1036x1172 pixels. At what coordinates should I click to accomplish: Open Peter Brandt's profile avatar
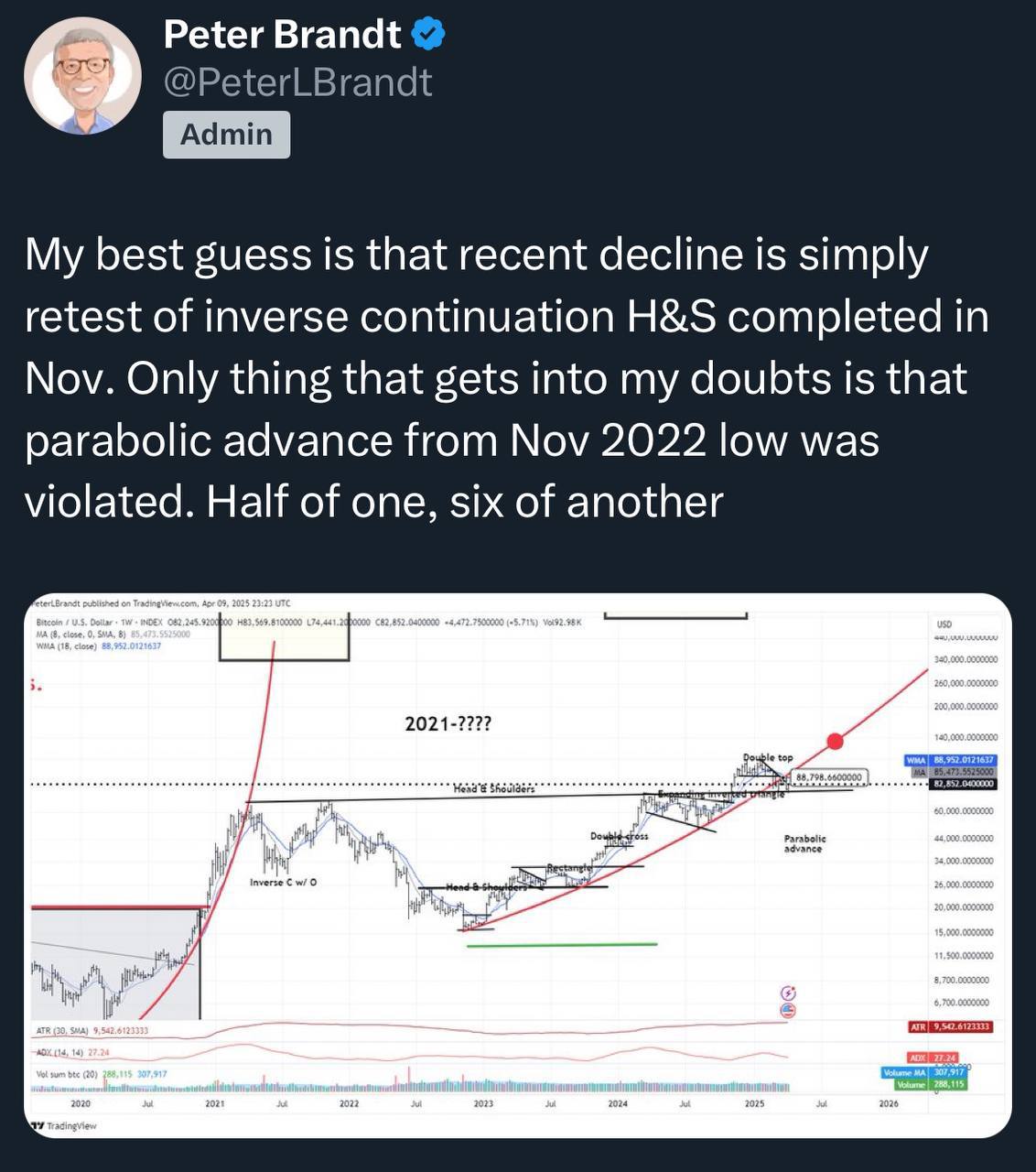(82, 75)
